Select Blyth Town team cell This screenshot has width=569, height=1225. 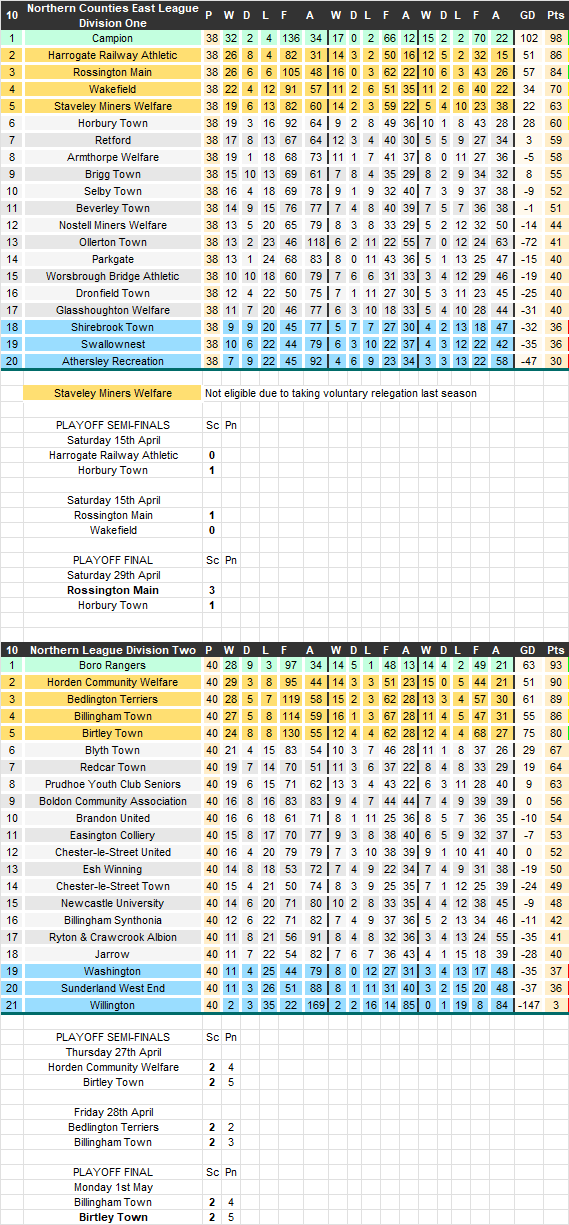112,750
